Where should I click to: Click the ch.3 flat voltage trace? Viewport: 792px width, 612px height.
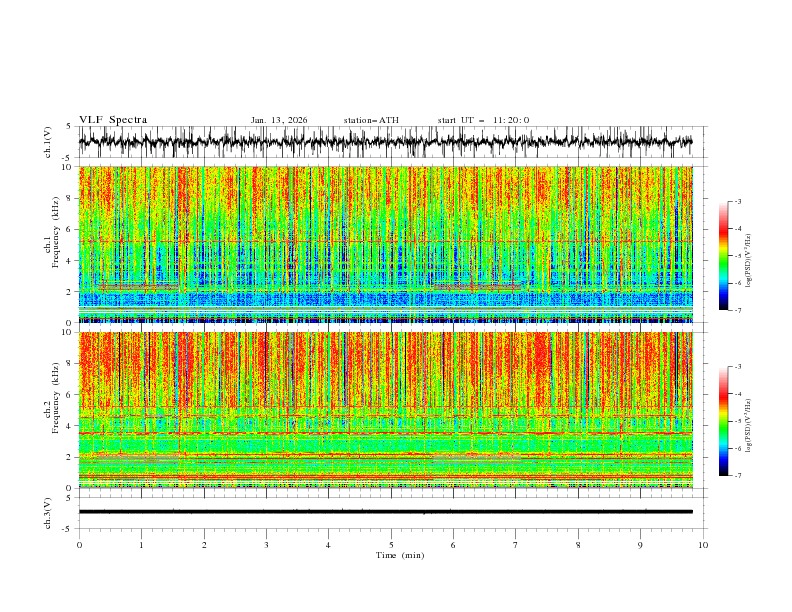[x=385, y=512]
